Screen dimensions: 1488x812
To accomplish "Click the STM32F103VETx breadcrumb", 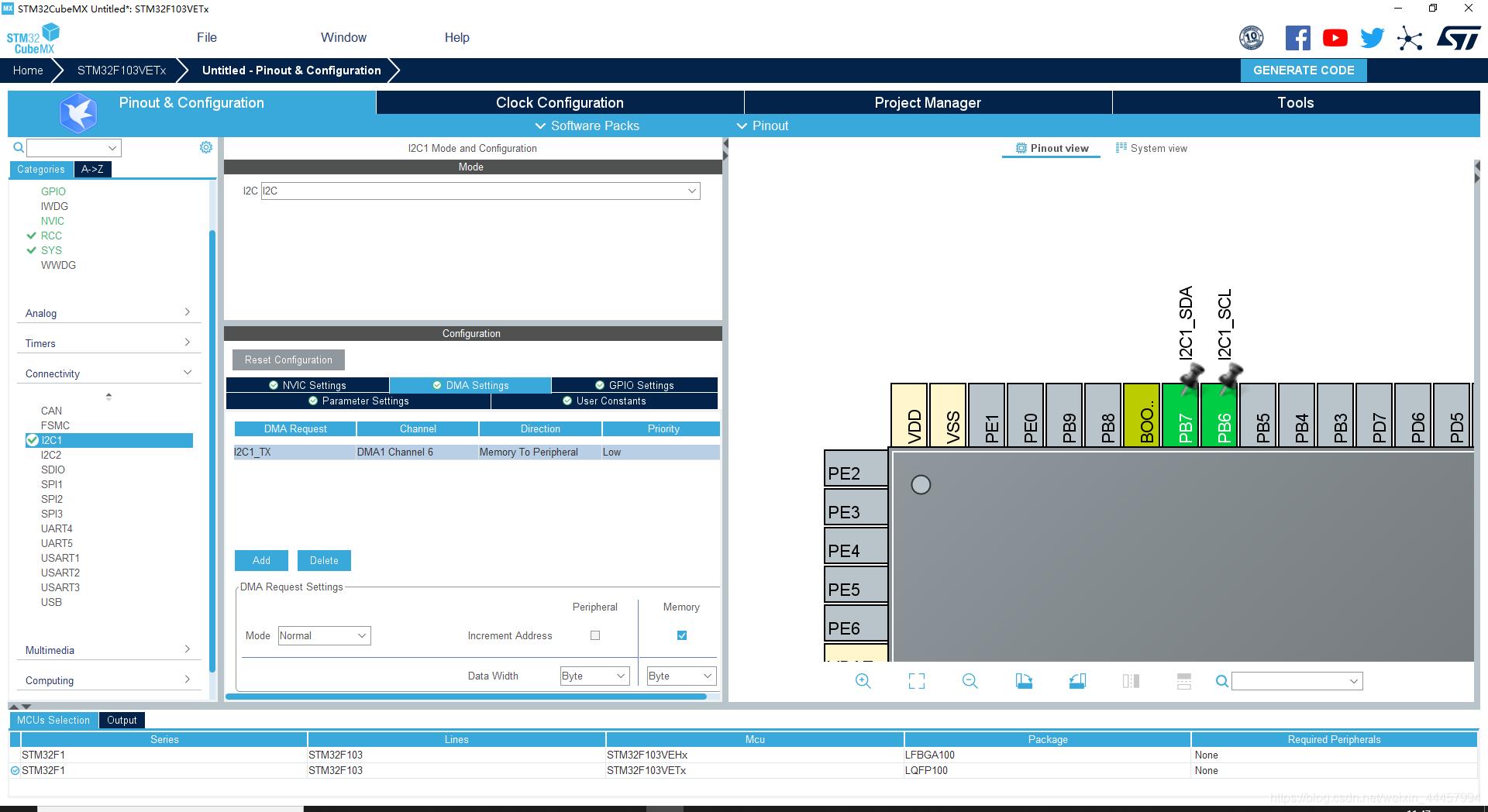I will coord(122,71).
